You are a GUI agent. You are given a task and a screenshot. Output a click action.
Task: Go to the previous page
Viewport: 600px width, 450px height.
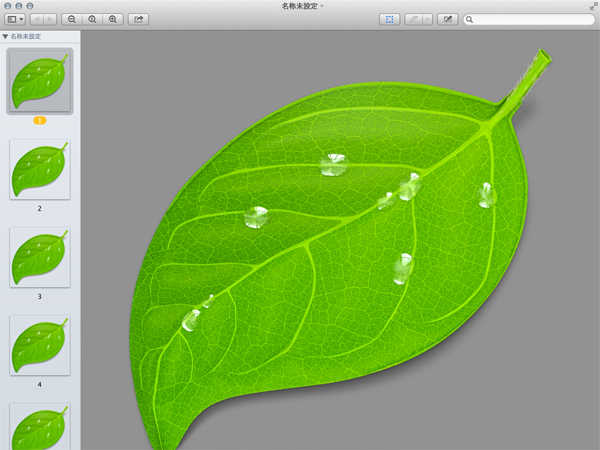pyautogui.click(x=37, y=19)
